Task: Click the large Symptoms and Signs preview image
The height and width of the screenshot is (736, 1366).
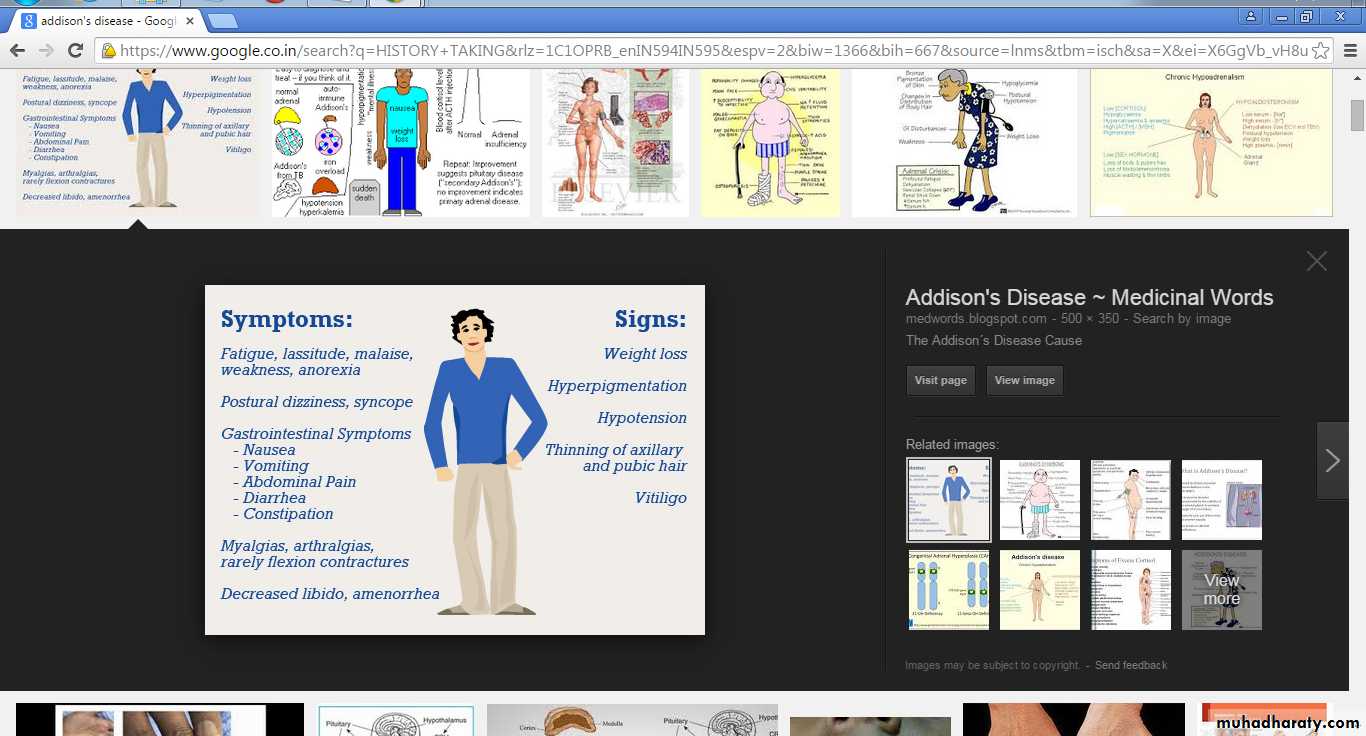Action: tap(454, 460)
